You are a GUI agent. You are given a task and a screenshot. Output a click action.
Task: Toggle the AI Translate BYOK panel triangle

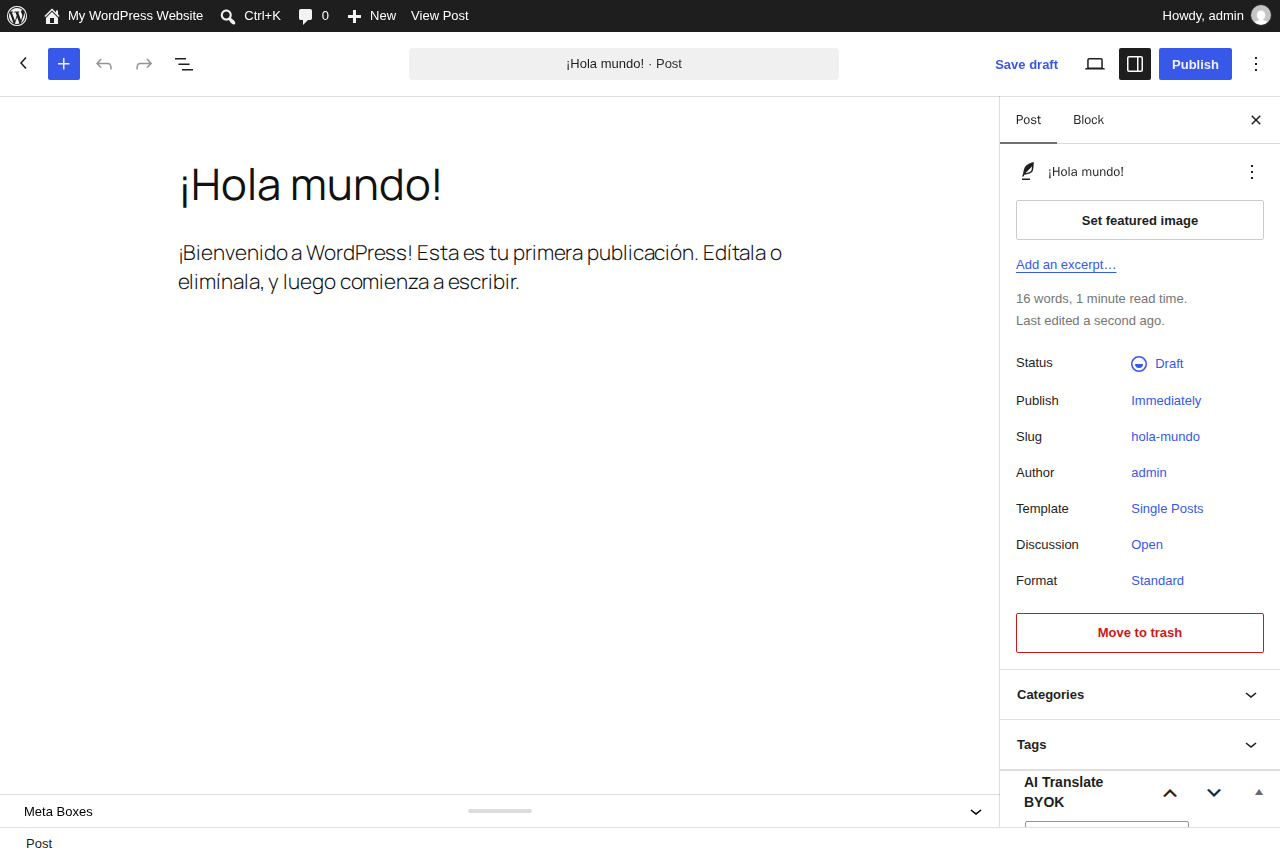point(1259,792)
